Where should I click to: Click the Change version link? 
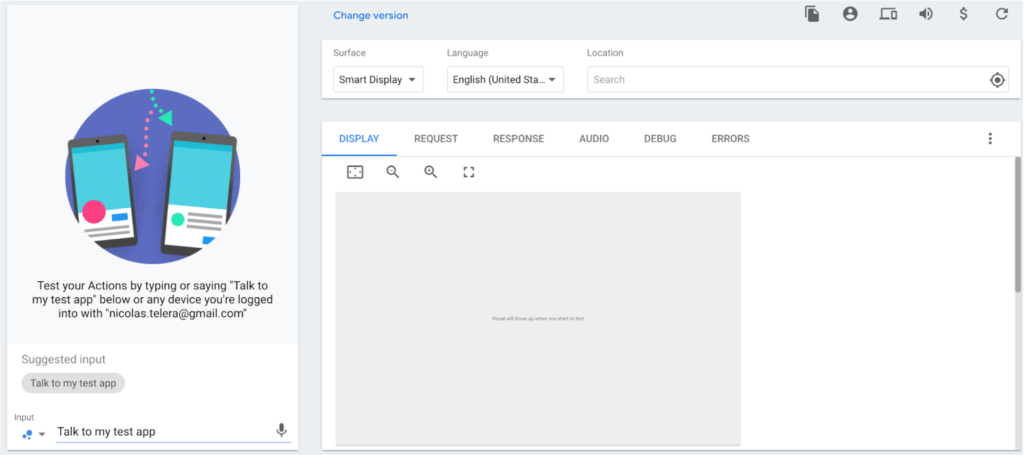[x=370, y=15]
